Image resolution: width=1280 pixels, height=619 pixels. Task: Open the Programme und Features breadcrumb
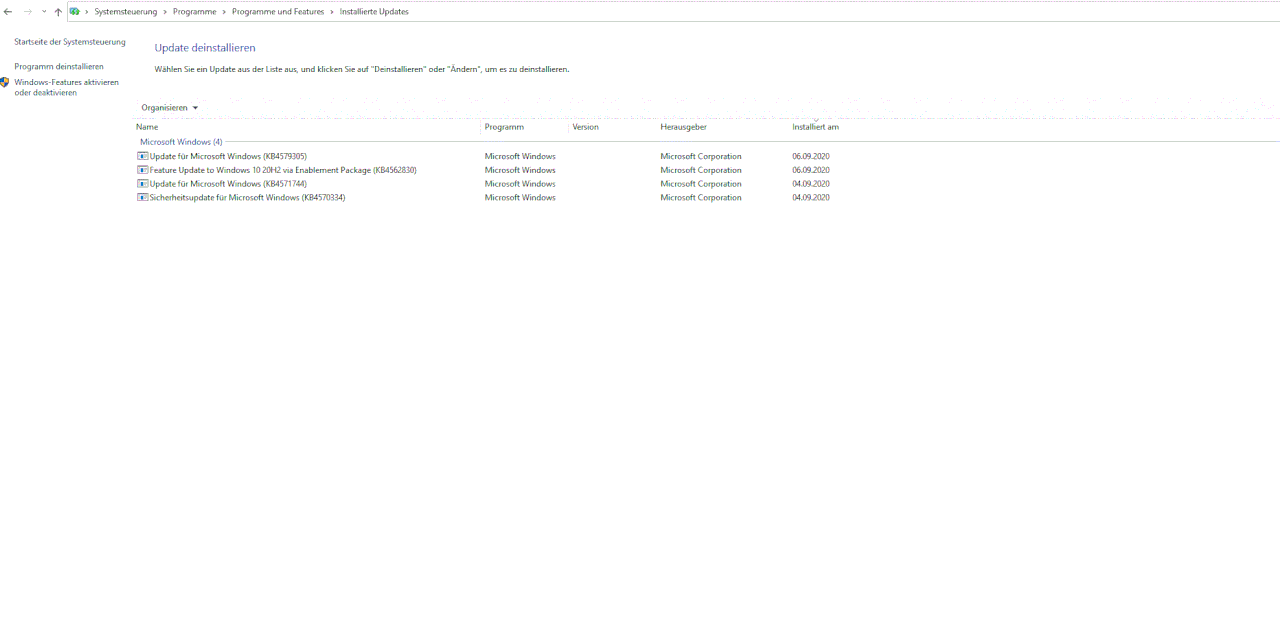[x=278, y=12]
